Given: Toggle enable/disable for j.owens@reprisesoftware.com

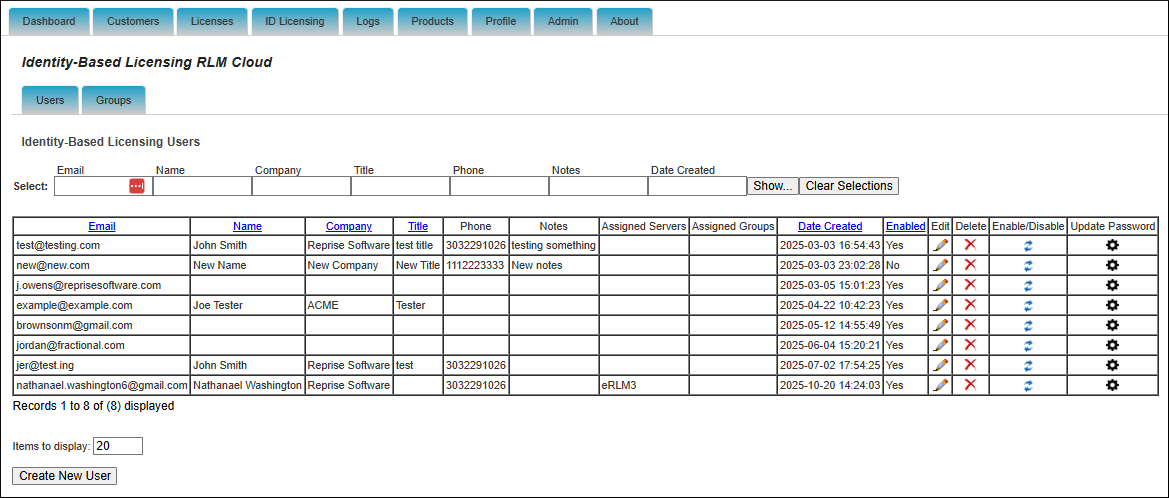Looking at the screenshot, I should pyautogui.click(x=1028, y=285).
